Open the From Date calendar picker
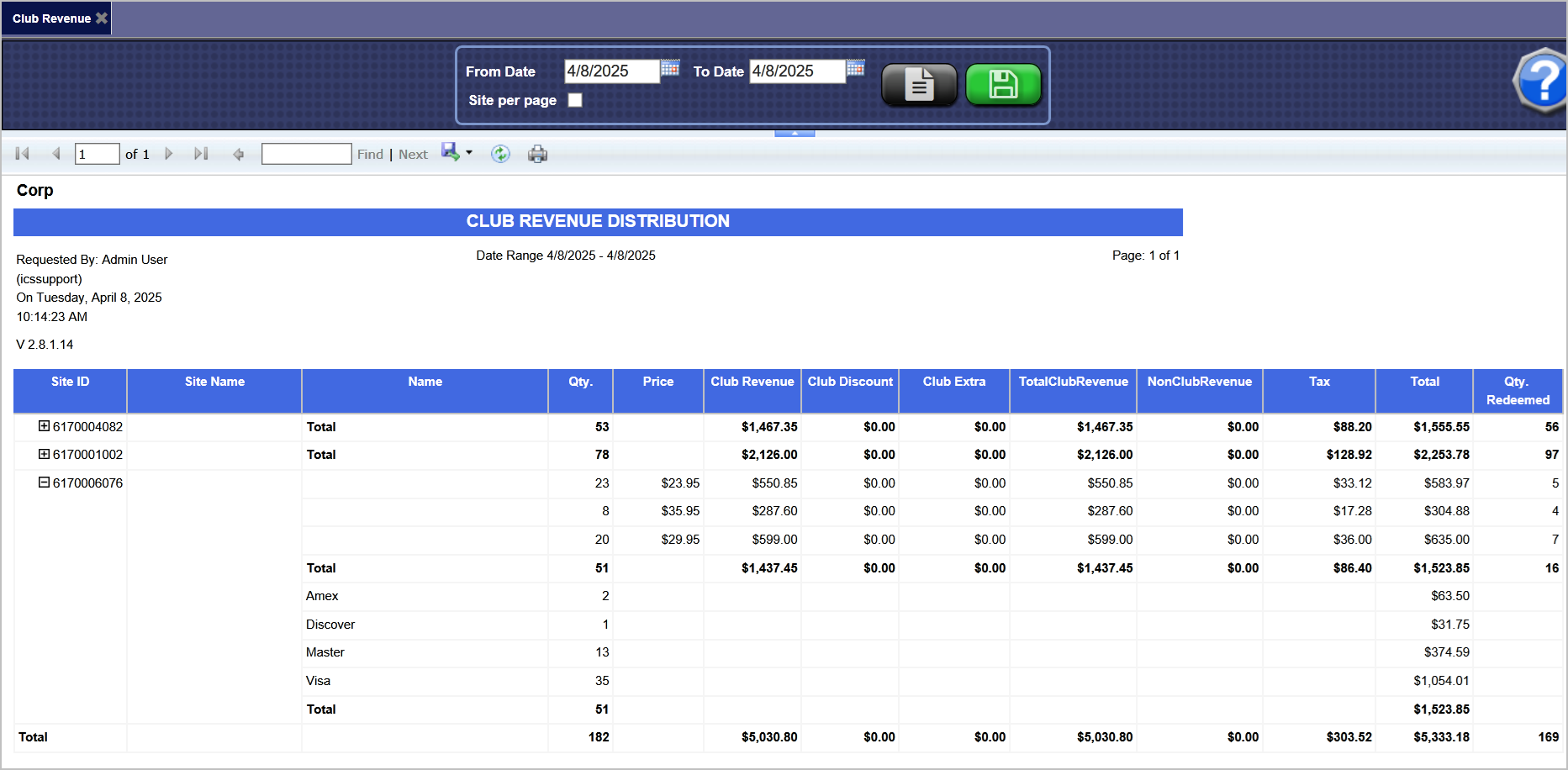This screenshot has width=1568, height=770. point(670,68)
